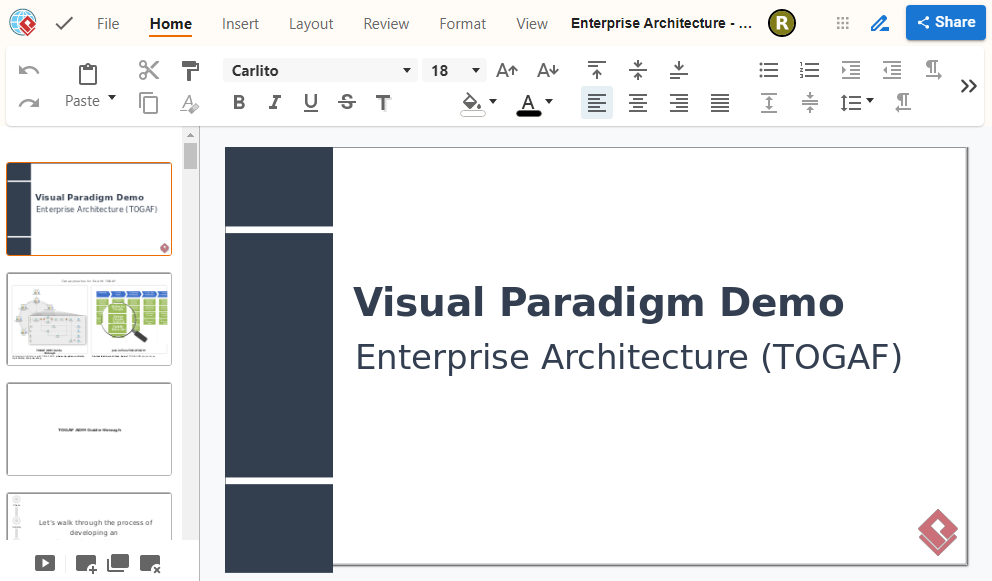The width and height of the screenshot is (992, 581).
Task: Decrease the paragraph indent
Action: [892, 70]
